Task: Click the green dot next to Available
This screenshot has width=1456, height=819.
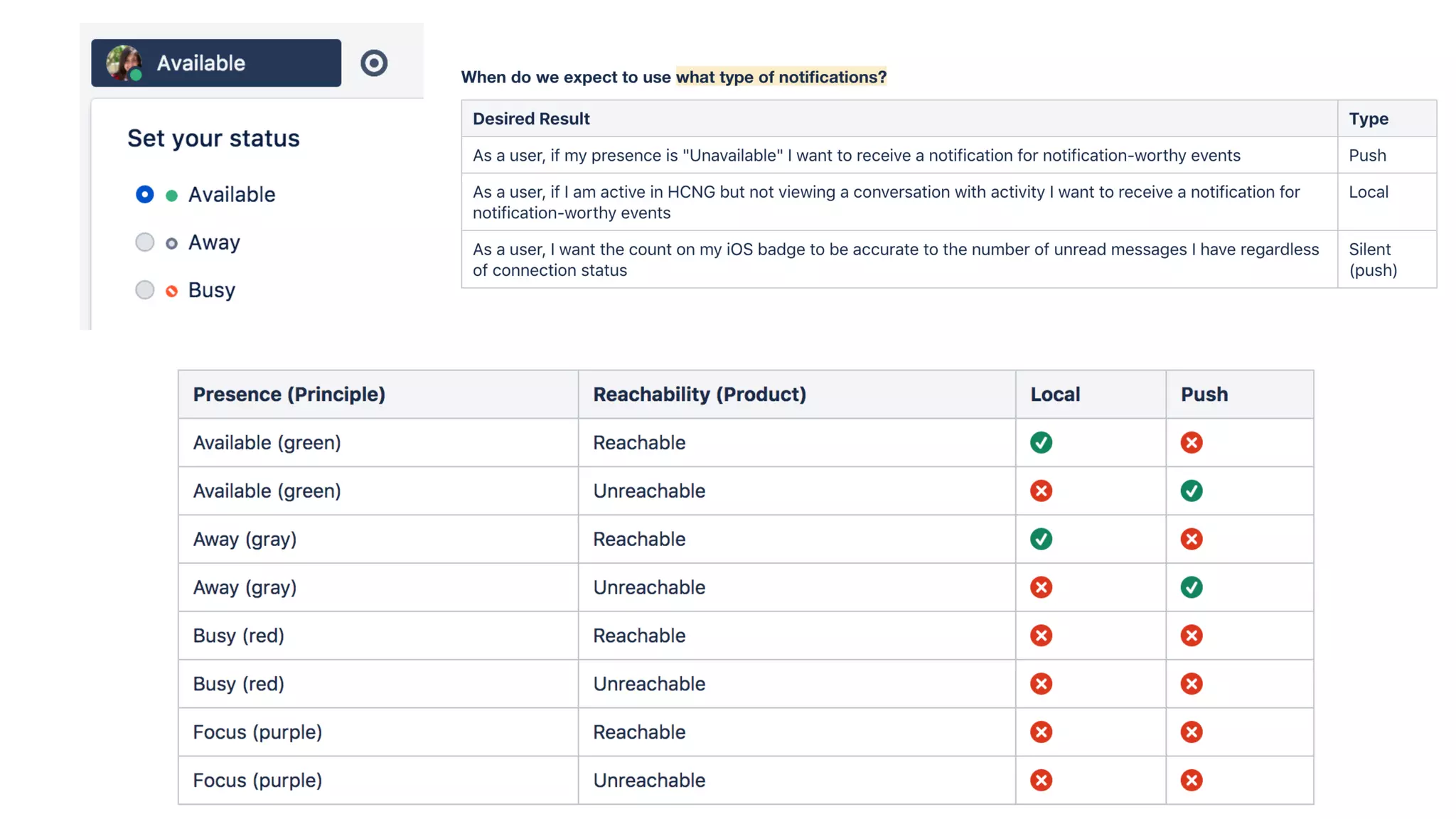Action: [x=171, y=196]
